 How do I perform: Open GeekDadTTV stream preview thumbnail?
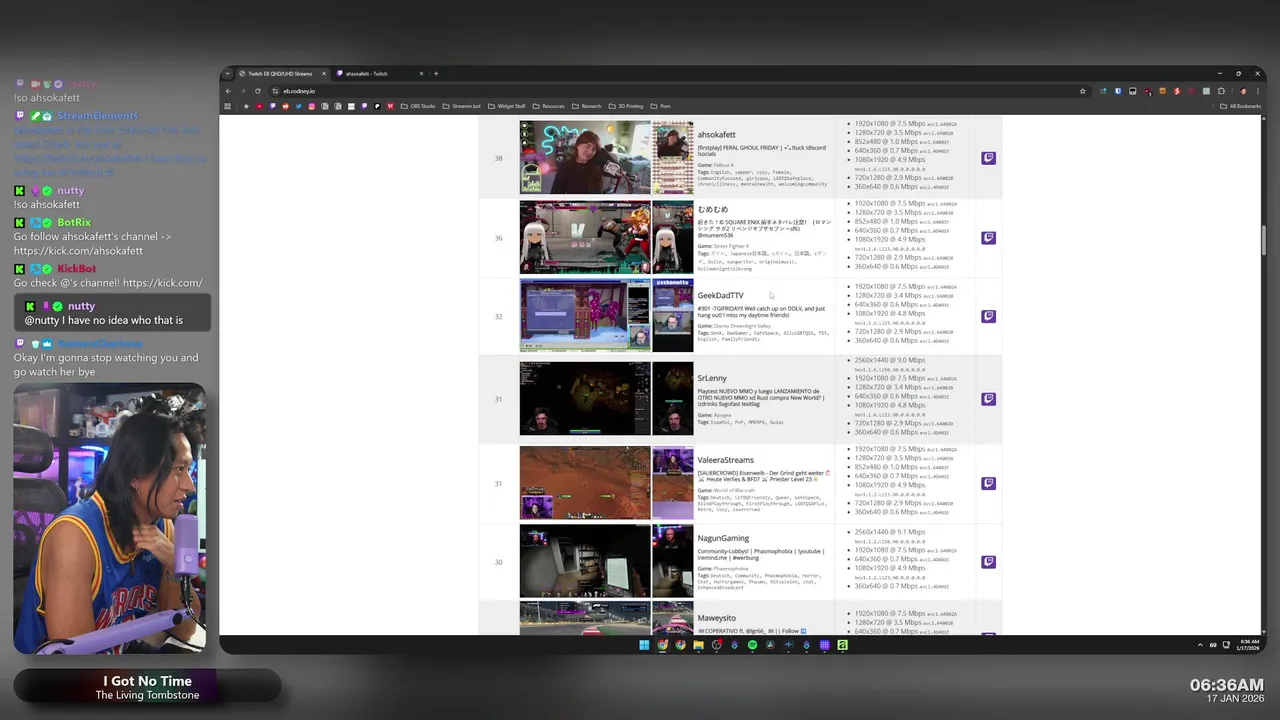pos(585,315)
